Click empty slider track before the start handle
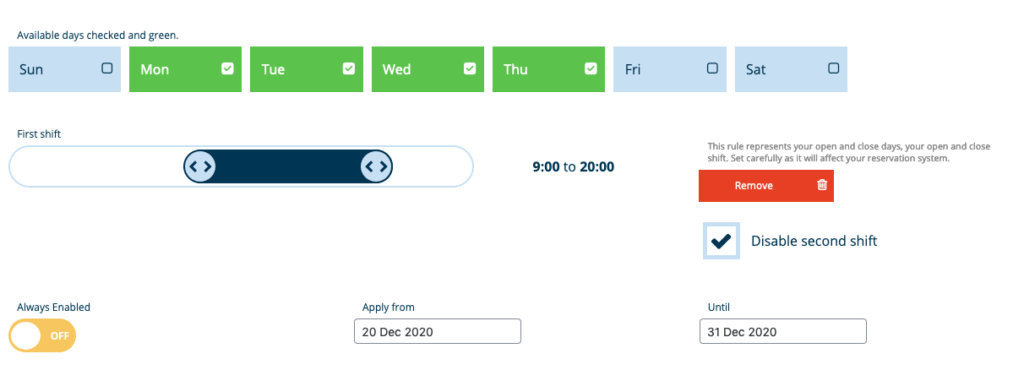The height and width of the screenshot is (381, 1024). pos(98,167)
